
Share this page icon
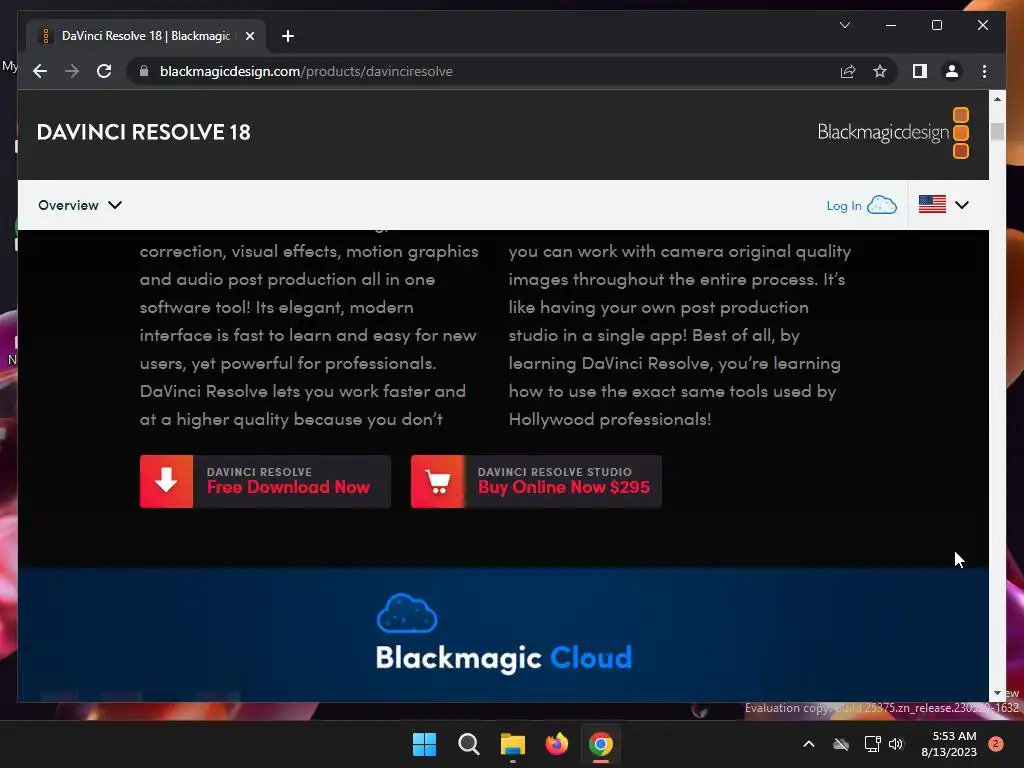pos(848,71)
